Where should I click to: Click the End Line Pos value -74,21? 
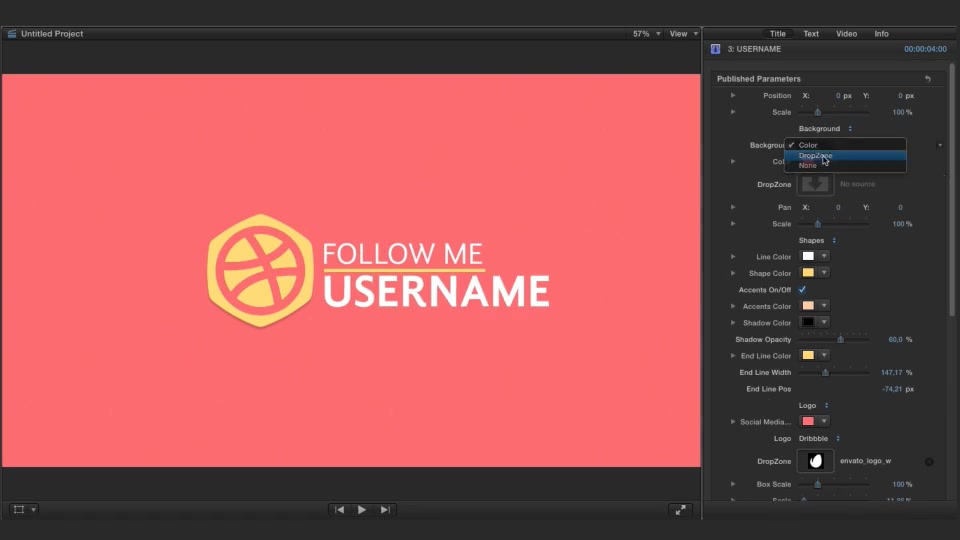coord(892,389)
